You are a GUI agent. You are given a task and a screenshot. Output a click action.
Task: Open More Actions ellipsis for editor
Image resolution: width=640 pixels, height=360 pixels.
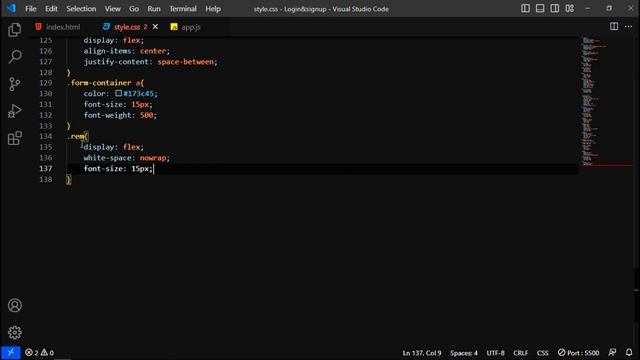tap(629, 27)
